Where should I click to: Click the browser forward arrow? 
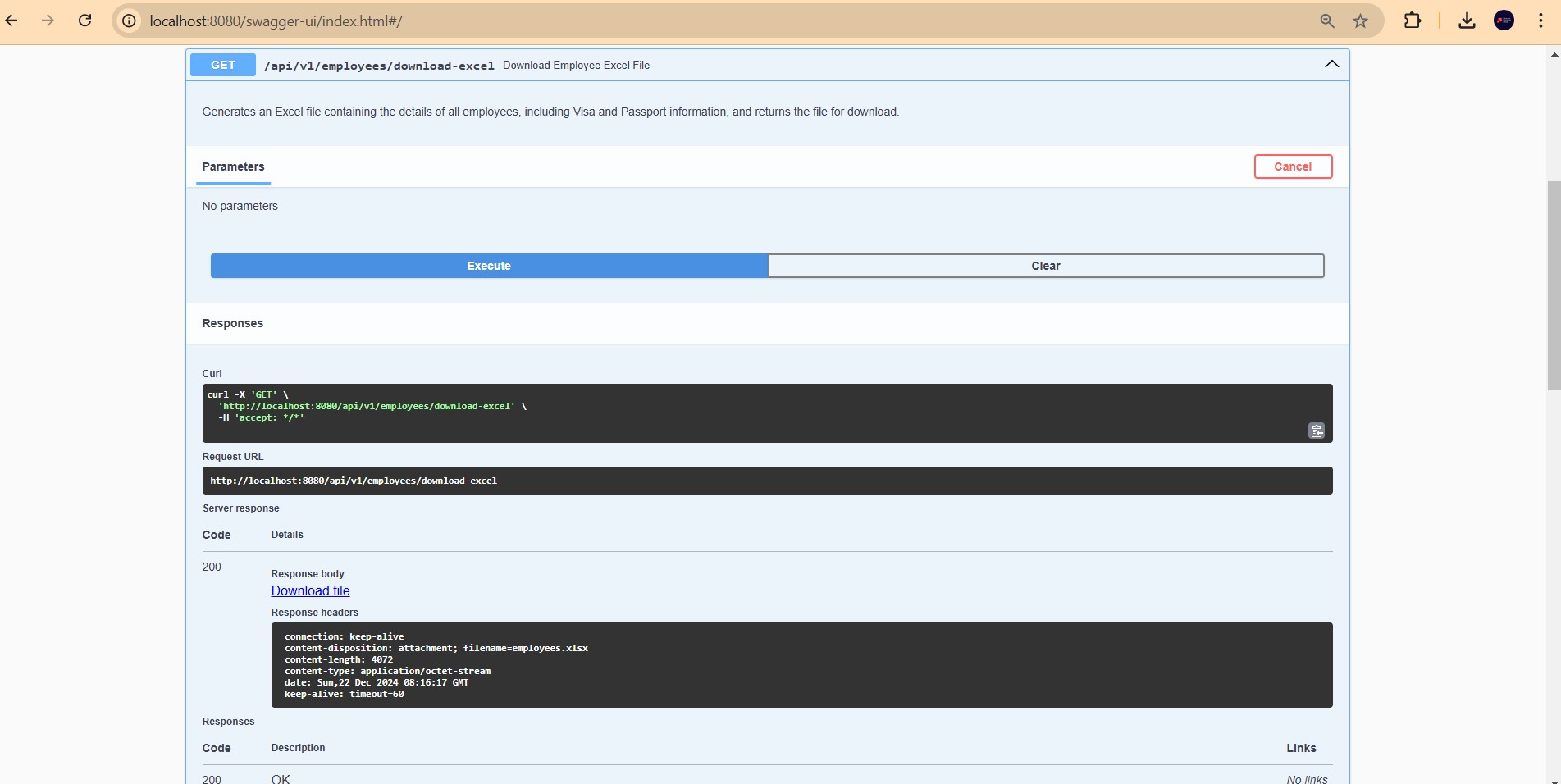click(48, 21)
